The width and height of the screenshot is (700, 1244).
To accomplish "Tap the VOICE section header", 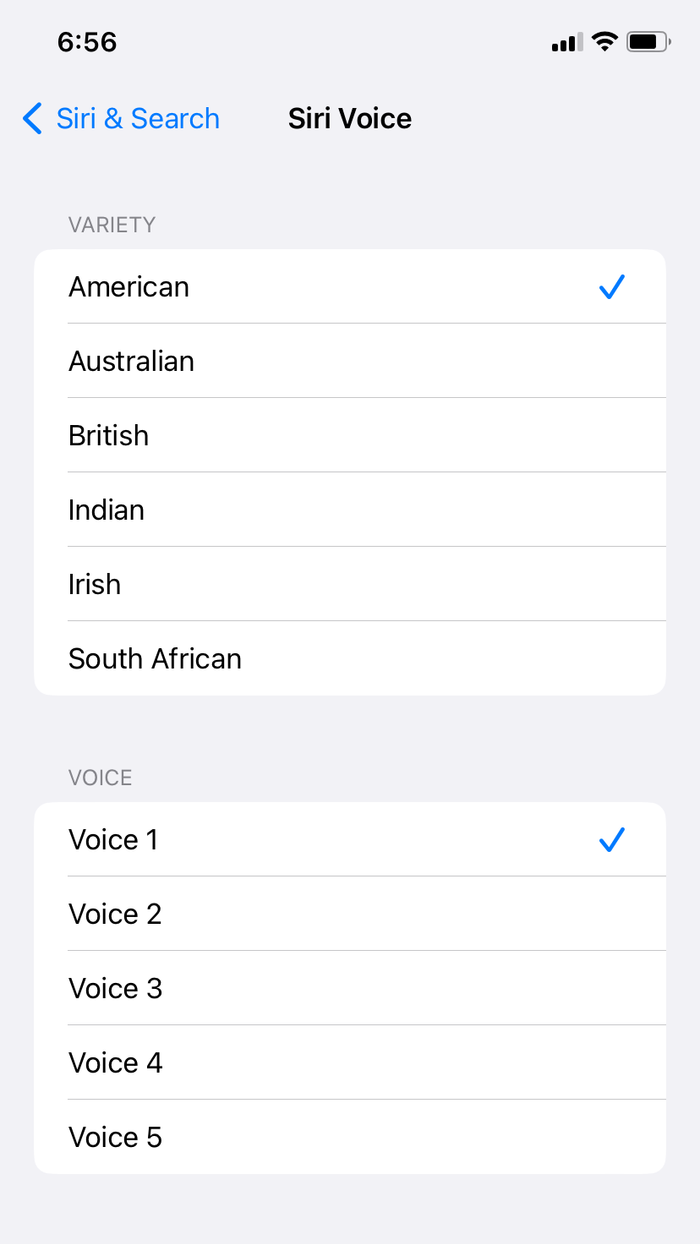I will [100, 777].
